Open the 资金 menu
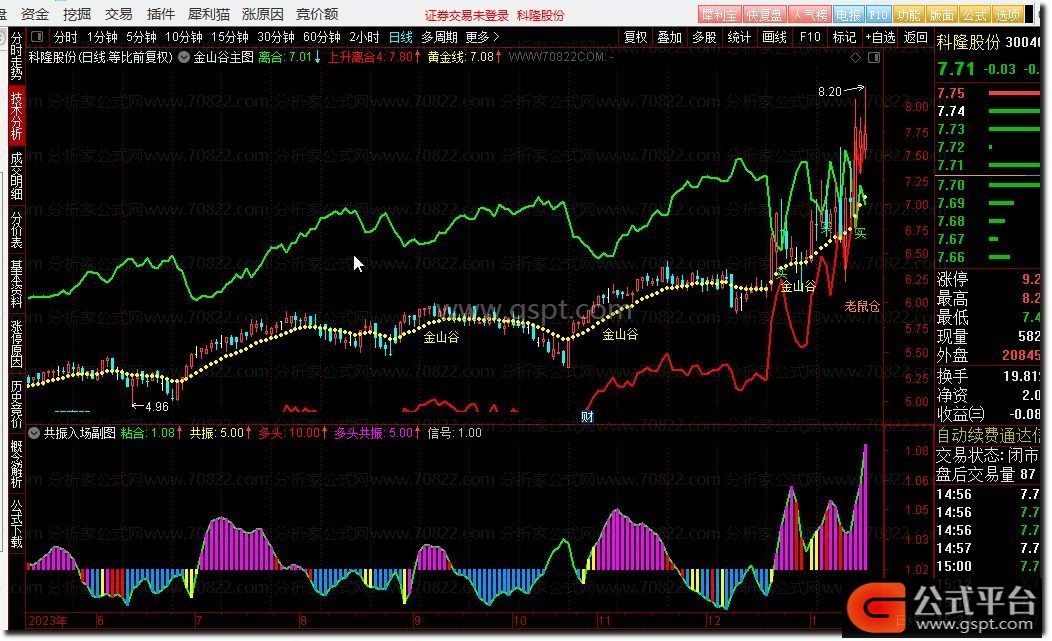 35,14
